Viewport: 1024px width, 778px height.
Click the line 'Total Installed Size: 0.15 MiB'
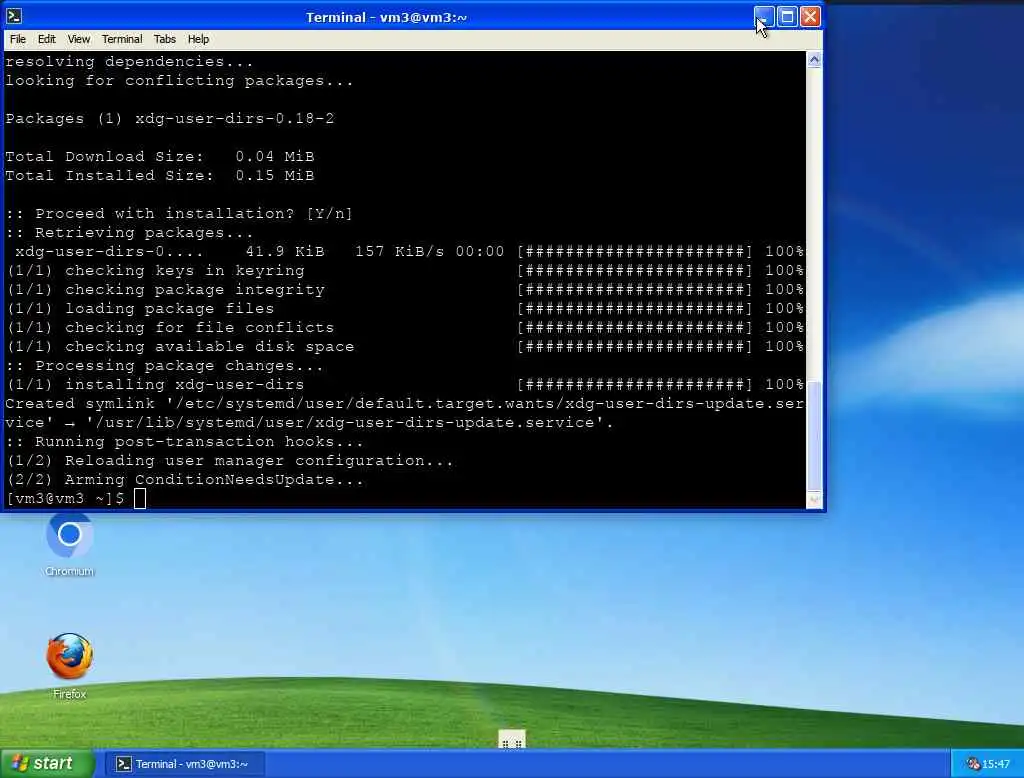(160, 175)
